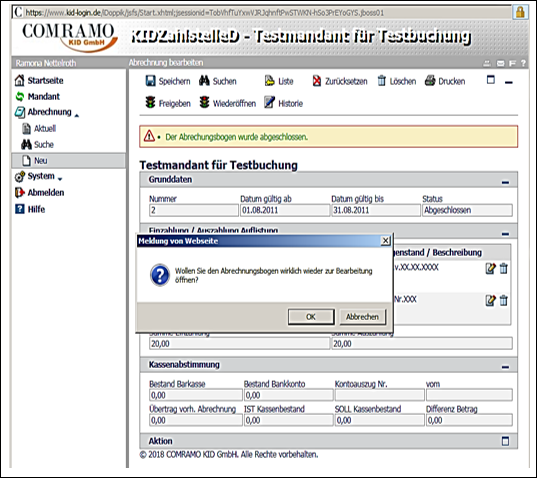Click the IST Kassenbestand field

pyautogui.click(x=288, y=420)
